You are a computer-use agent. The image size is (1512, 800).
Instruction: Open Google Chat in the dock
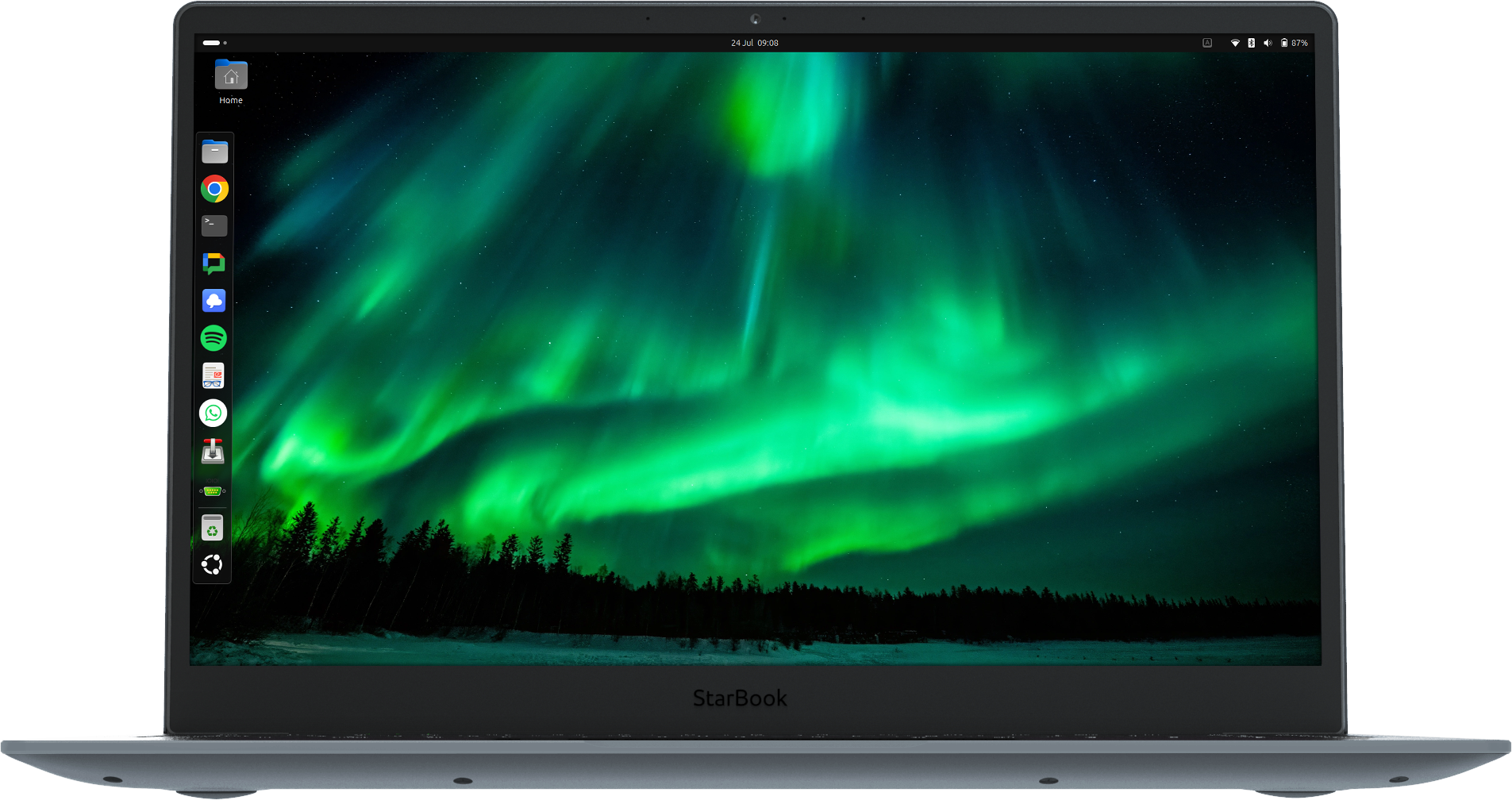point(214,263)
